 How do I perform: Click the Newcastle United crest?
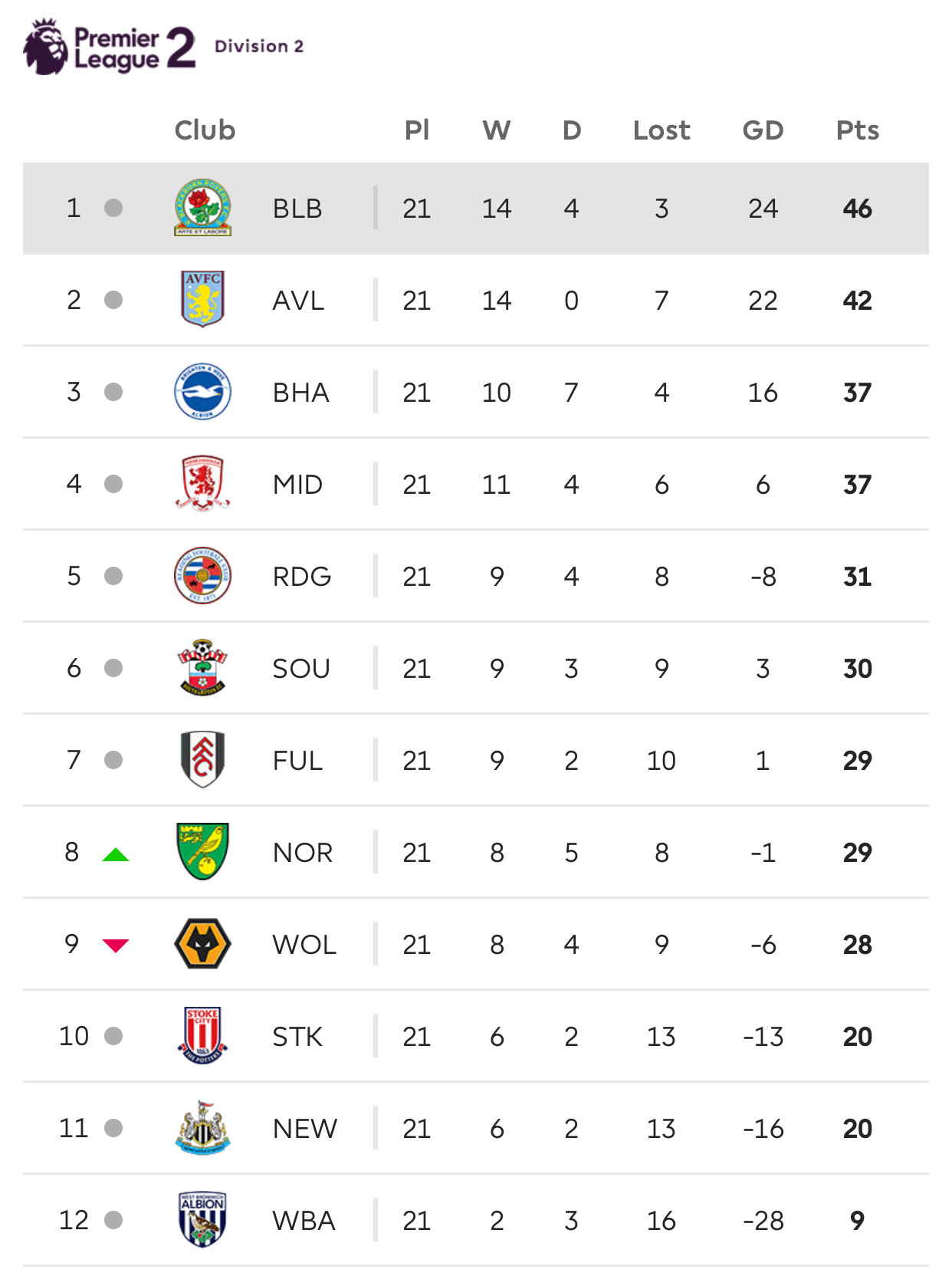tap(202, 1128)
